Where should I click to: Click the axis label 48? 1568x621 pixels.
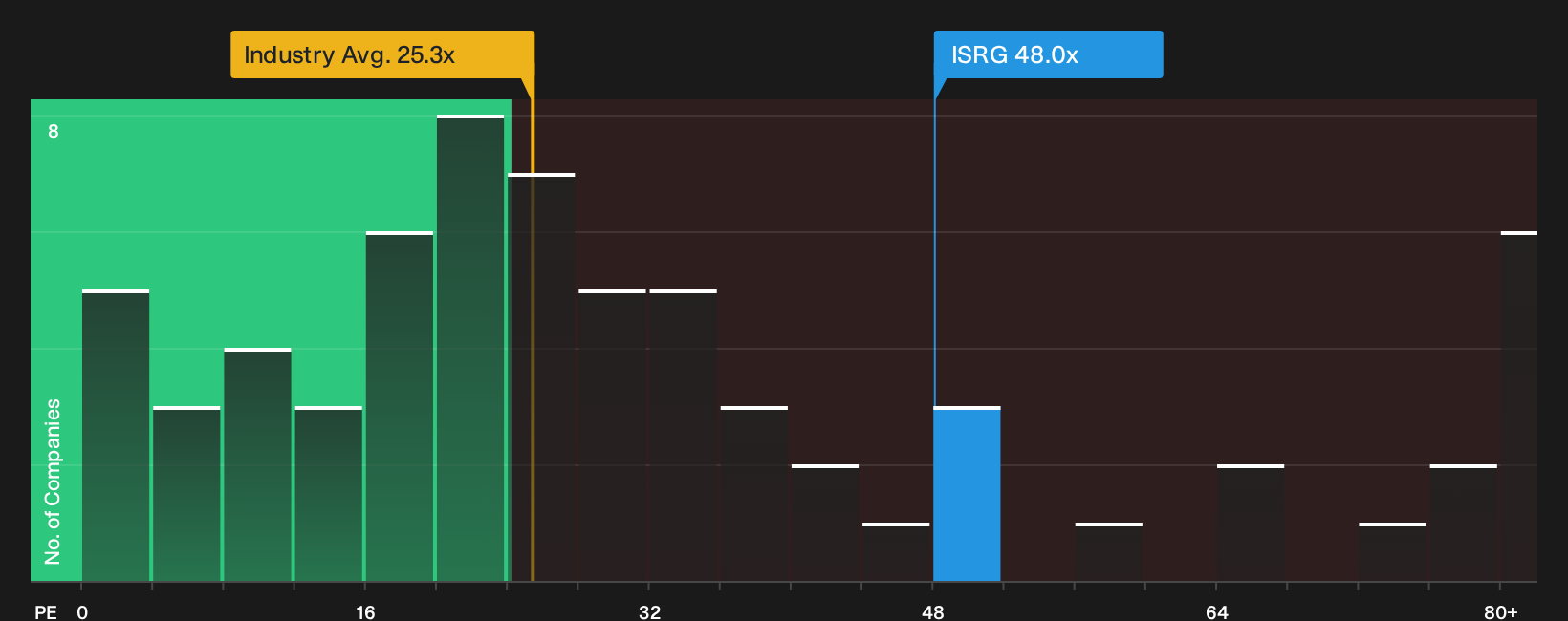coord(933,611)
